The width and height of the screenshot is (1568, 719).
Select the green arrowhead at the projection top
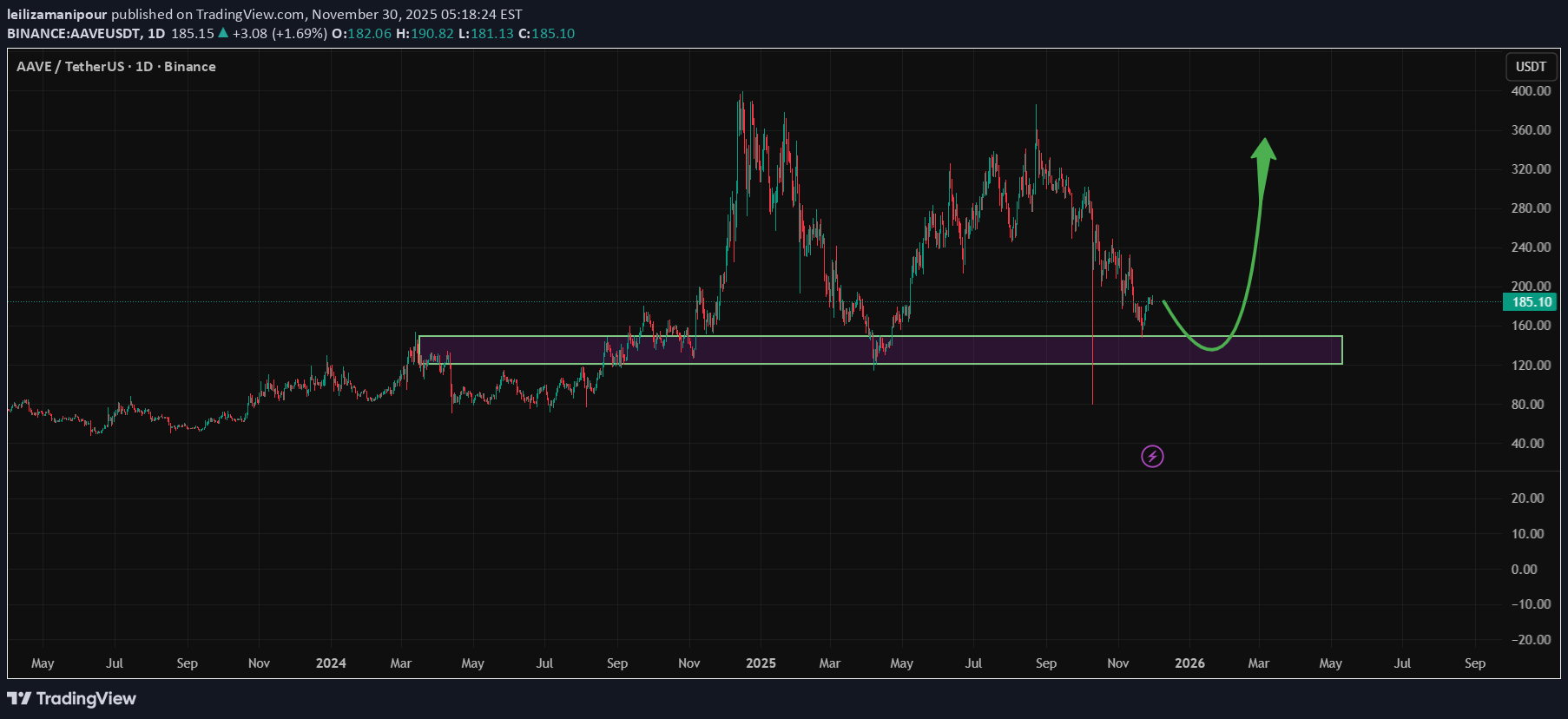tap(1263, 149)
